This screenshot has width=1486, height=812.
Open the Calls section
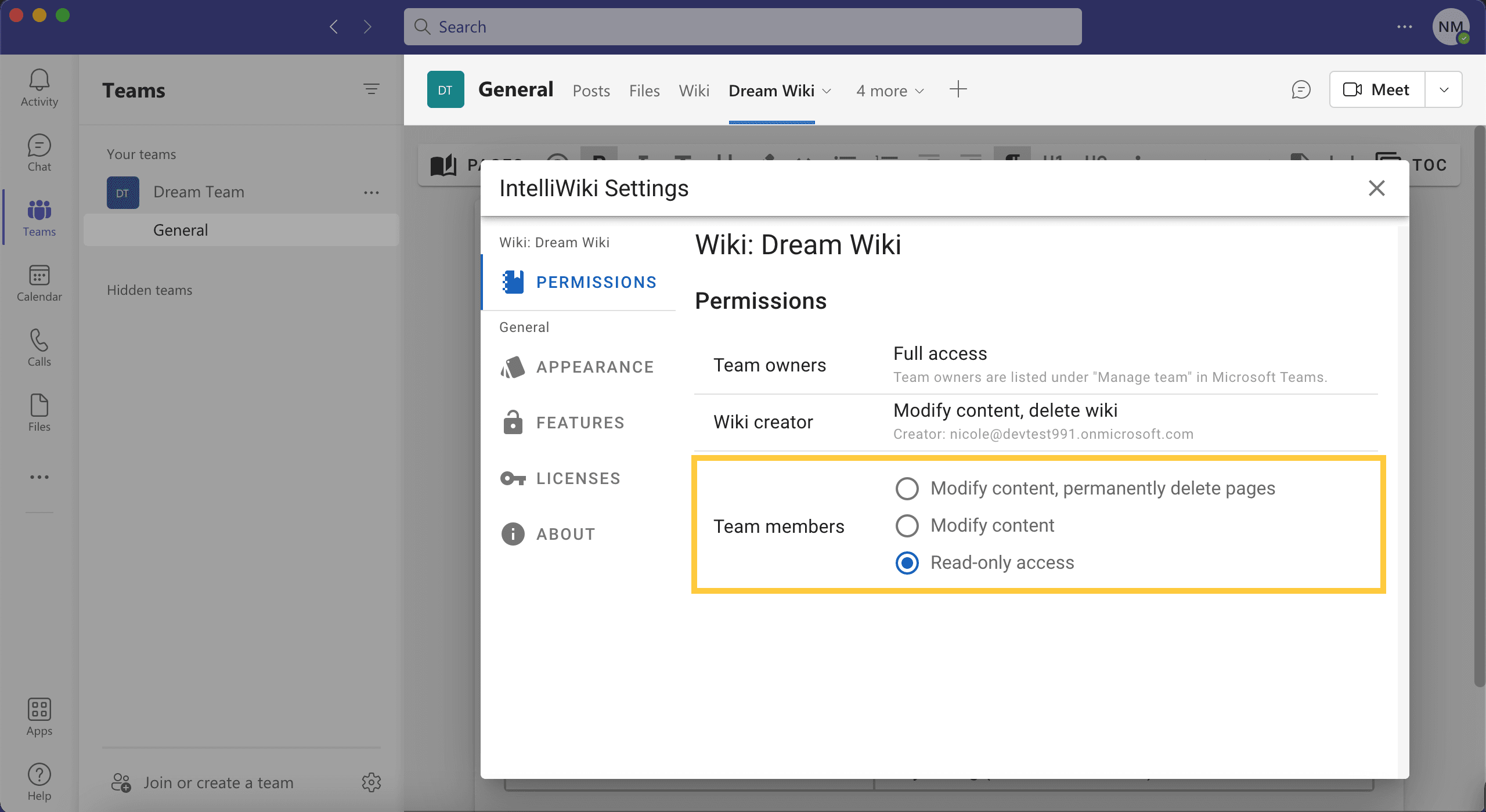coord(39,348)
